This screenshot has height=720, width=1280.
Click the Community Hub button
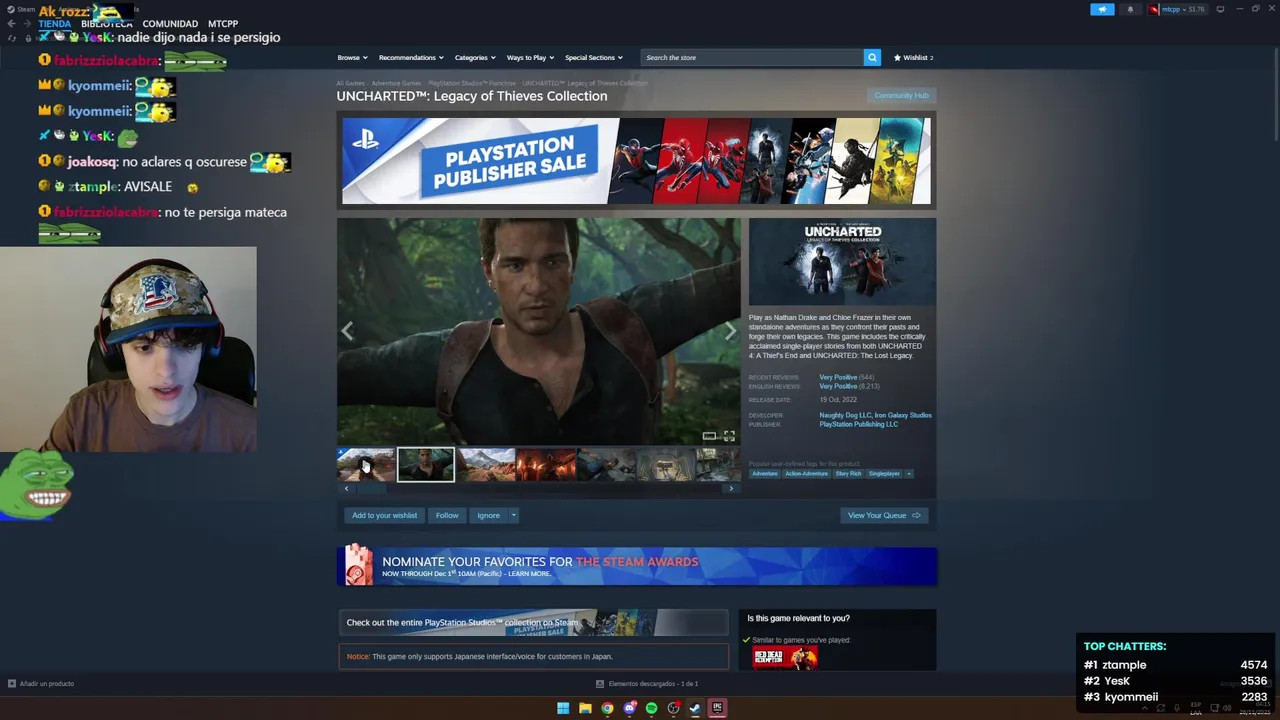point(901,96)
